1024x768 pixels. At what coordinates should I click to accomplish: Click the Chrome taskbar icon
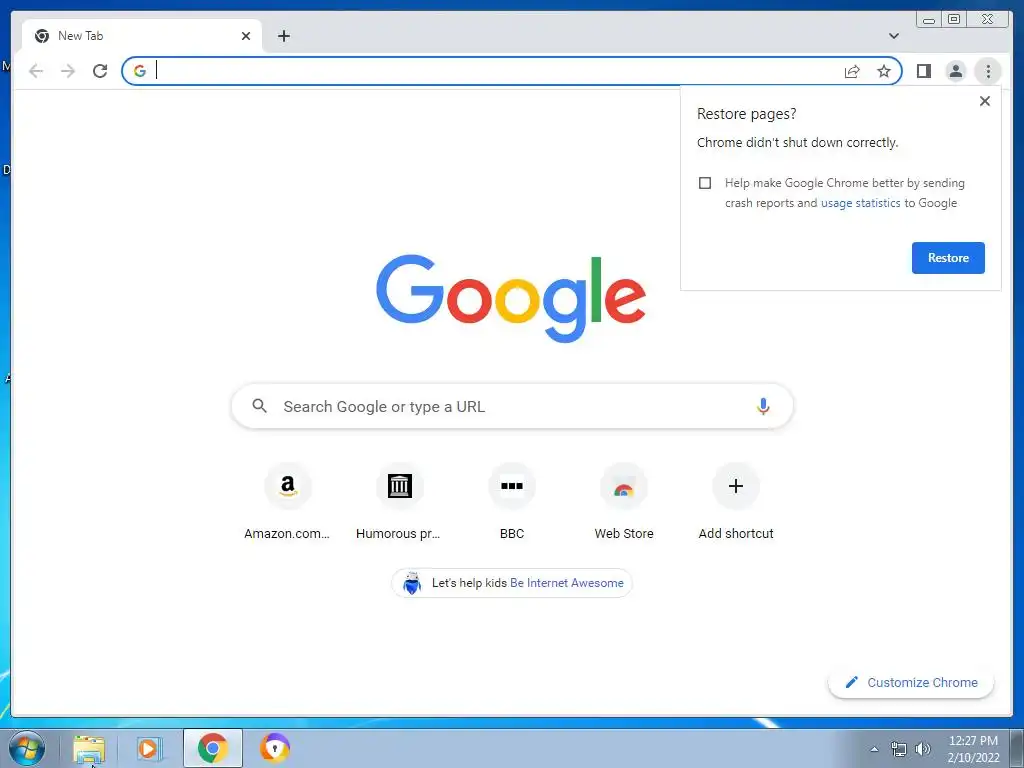point(213,748)
